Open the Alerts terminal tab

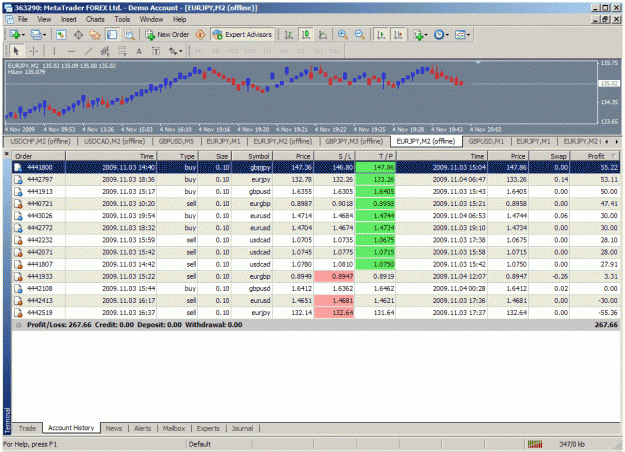pyautogui.click(x=142, y=428)
